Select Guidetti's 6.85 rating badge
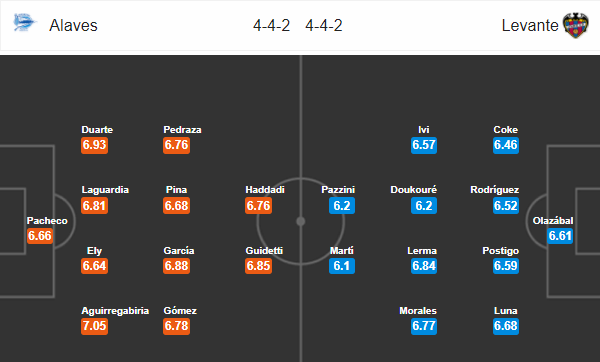This screenshot has height=362, width=600. 259,266
